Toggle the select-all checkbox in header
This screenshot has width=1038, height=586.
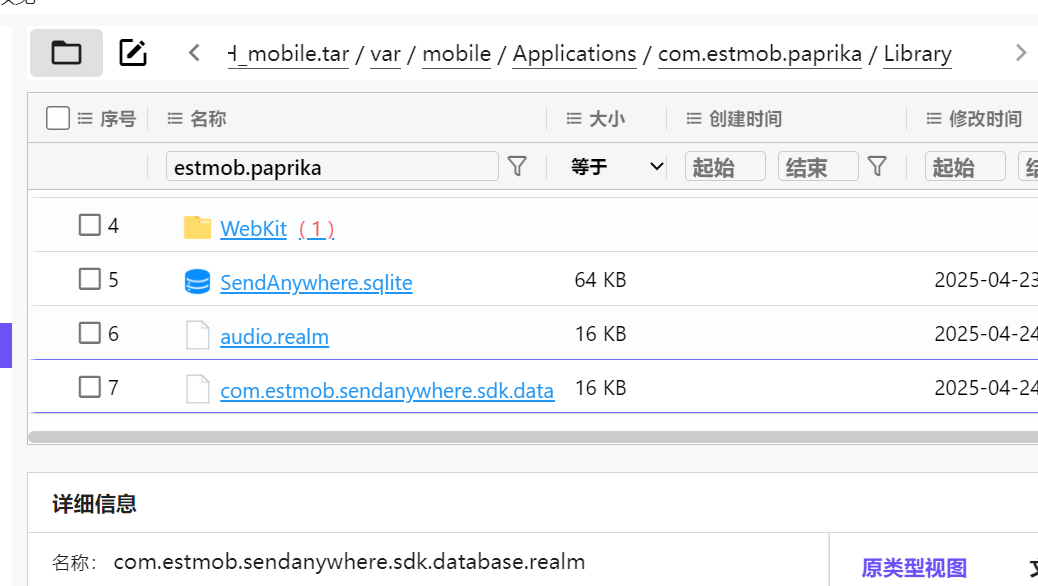(58, 119)
